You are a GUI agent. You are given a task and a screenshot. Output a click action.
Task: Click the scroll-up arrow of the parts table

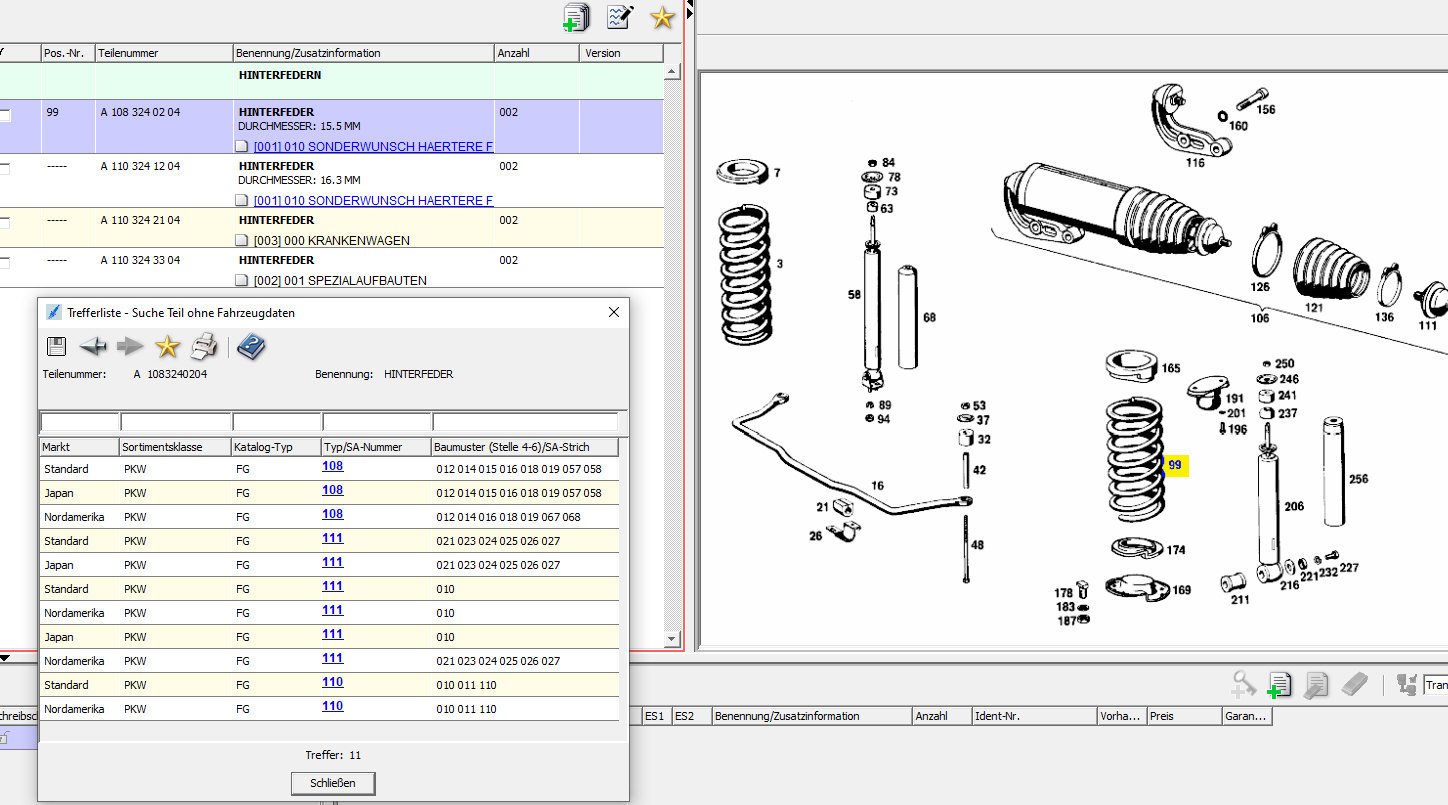672,72
